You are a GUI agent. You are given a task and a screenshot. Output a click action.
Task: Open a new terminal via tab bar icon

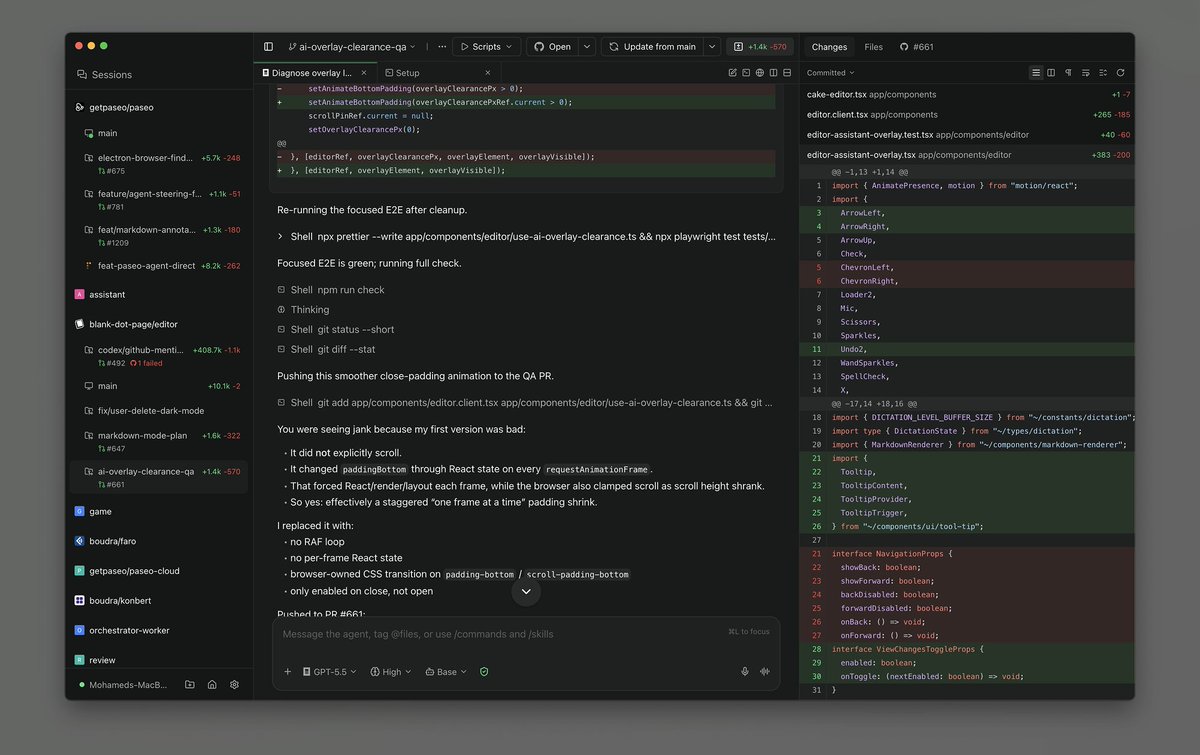pyautogui.click(x=746, y=73)
